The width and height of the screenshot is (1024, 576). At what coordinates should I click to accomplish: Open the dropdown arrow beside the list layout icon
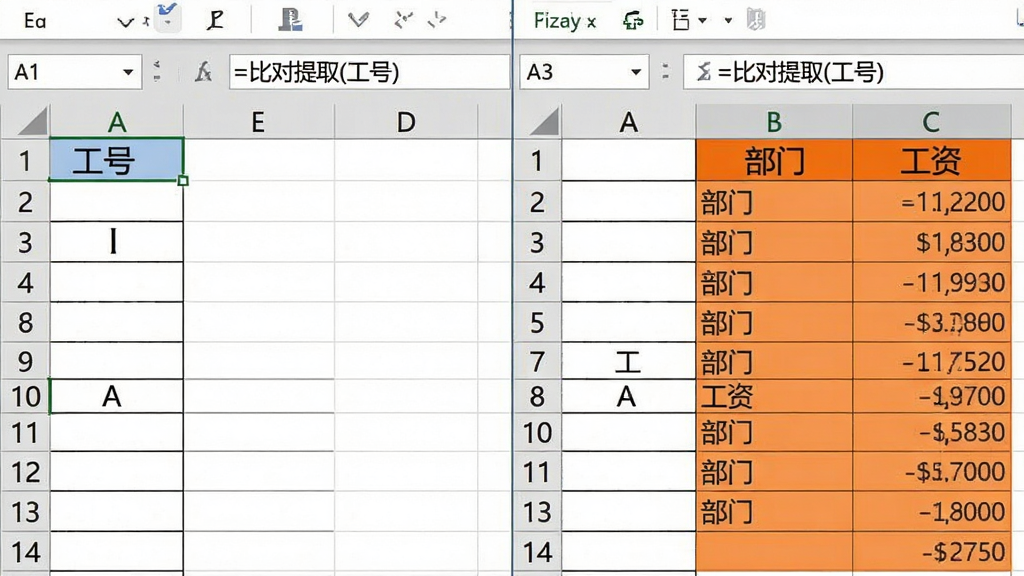(703, 21)
